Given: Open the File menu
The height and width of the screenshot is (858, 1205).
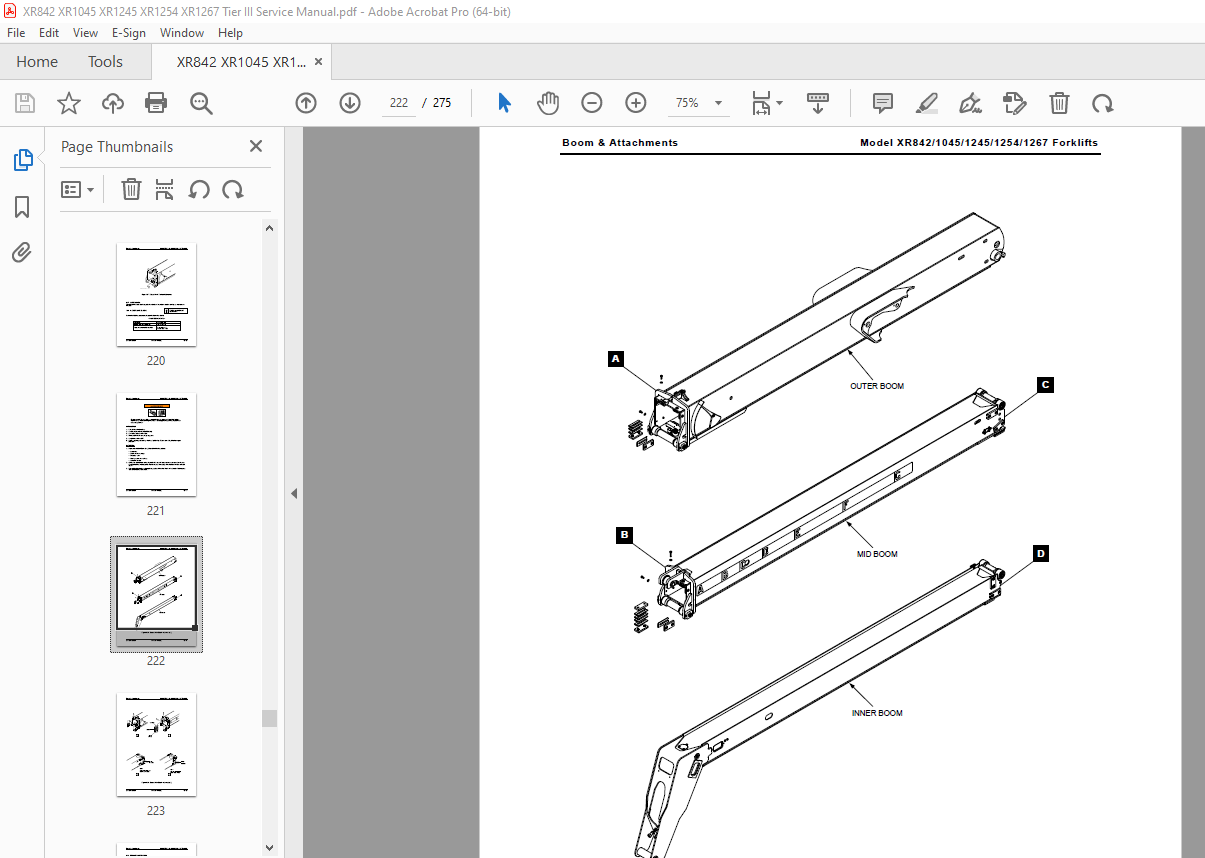Looking at the screenshot, I should point(16,32).
